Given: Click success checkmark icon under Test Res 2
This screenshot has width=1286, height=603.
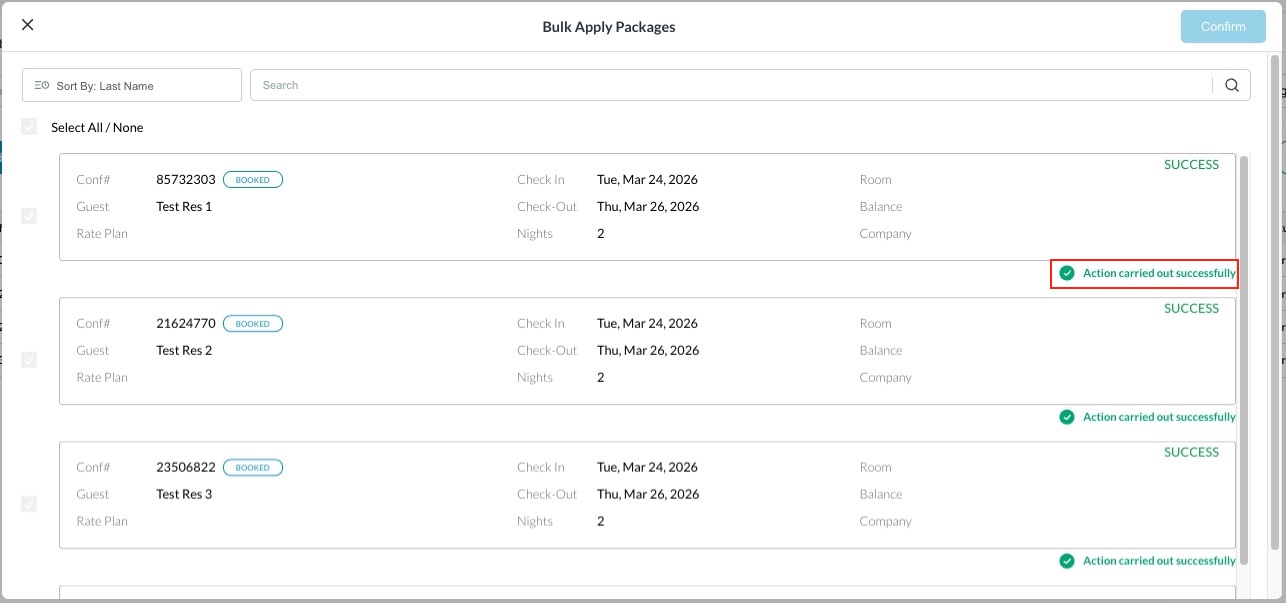Looking at the screenshot, I should pos(1067,417).
